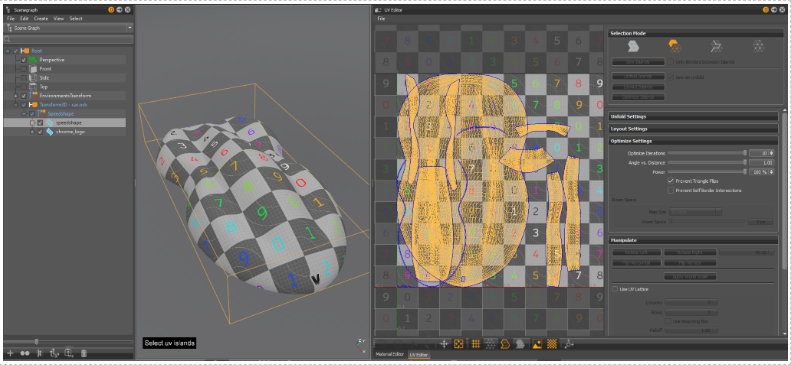Open the Select menu
Image resolution: width=791 pixels, height=365 pixels.
[76, 19]
